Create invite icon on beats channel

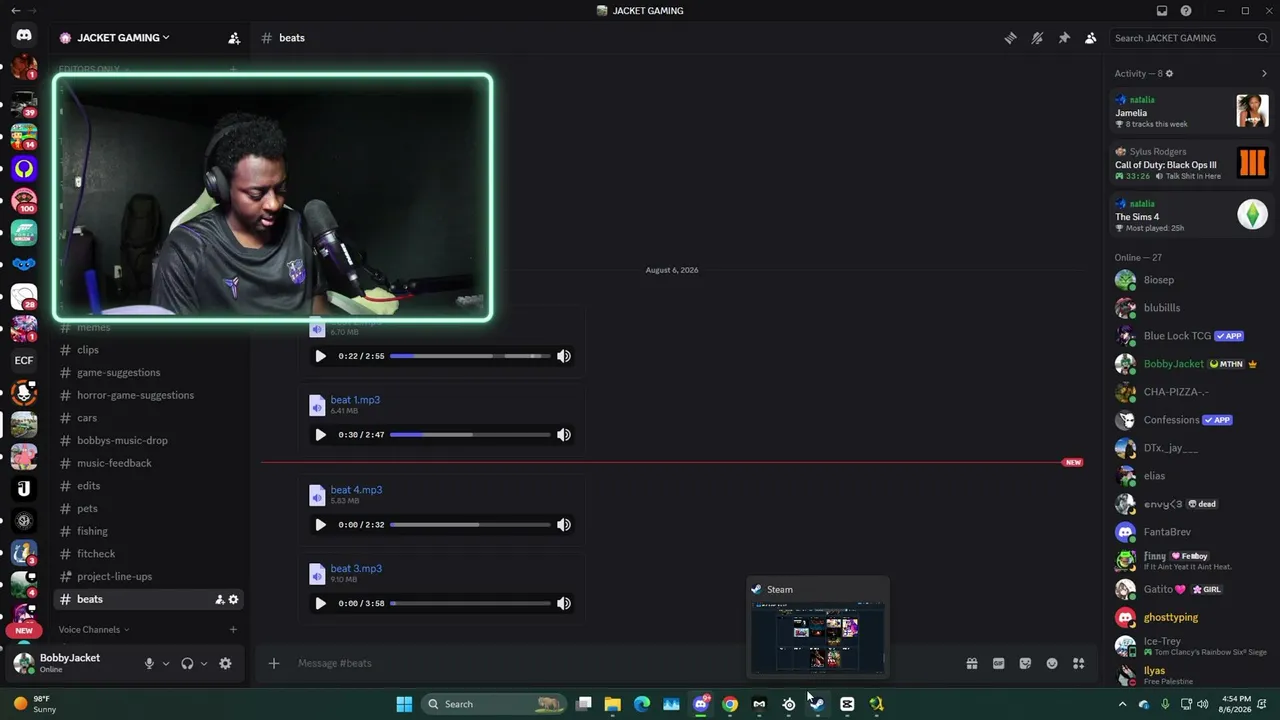pyautogui.click(x=219, y=600)
